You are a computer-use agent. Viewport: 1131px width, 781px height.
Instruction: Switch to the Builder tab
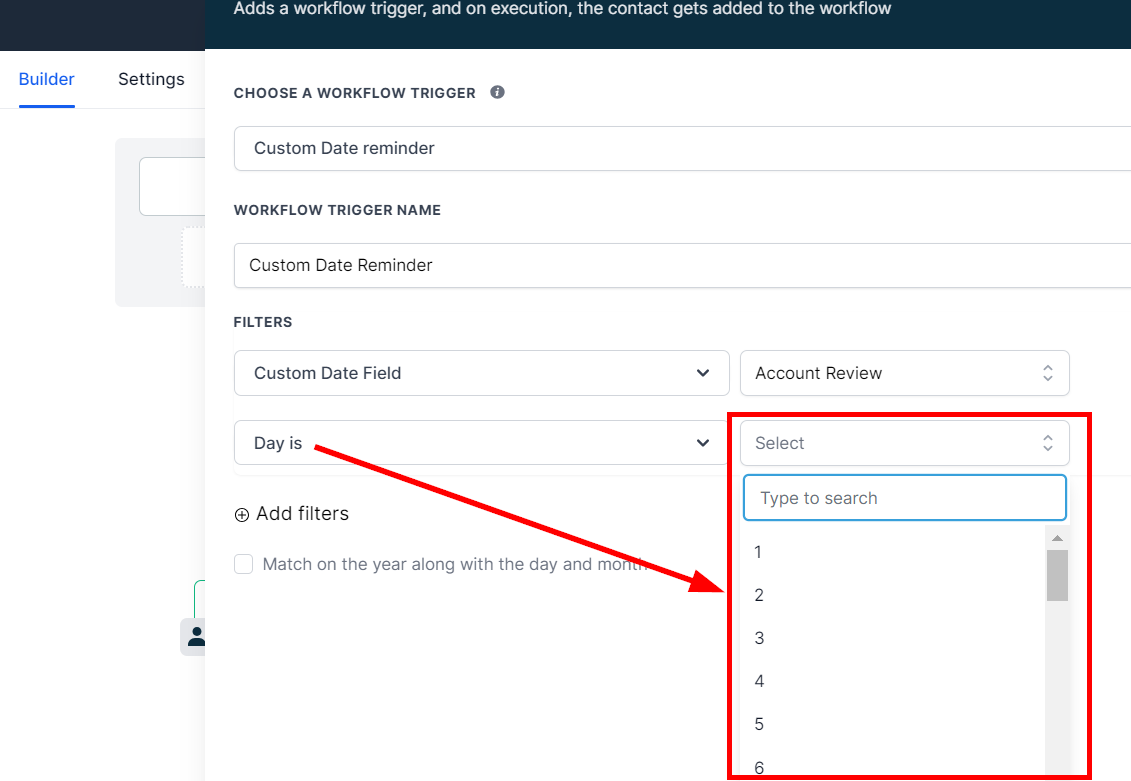47,79
